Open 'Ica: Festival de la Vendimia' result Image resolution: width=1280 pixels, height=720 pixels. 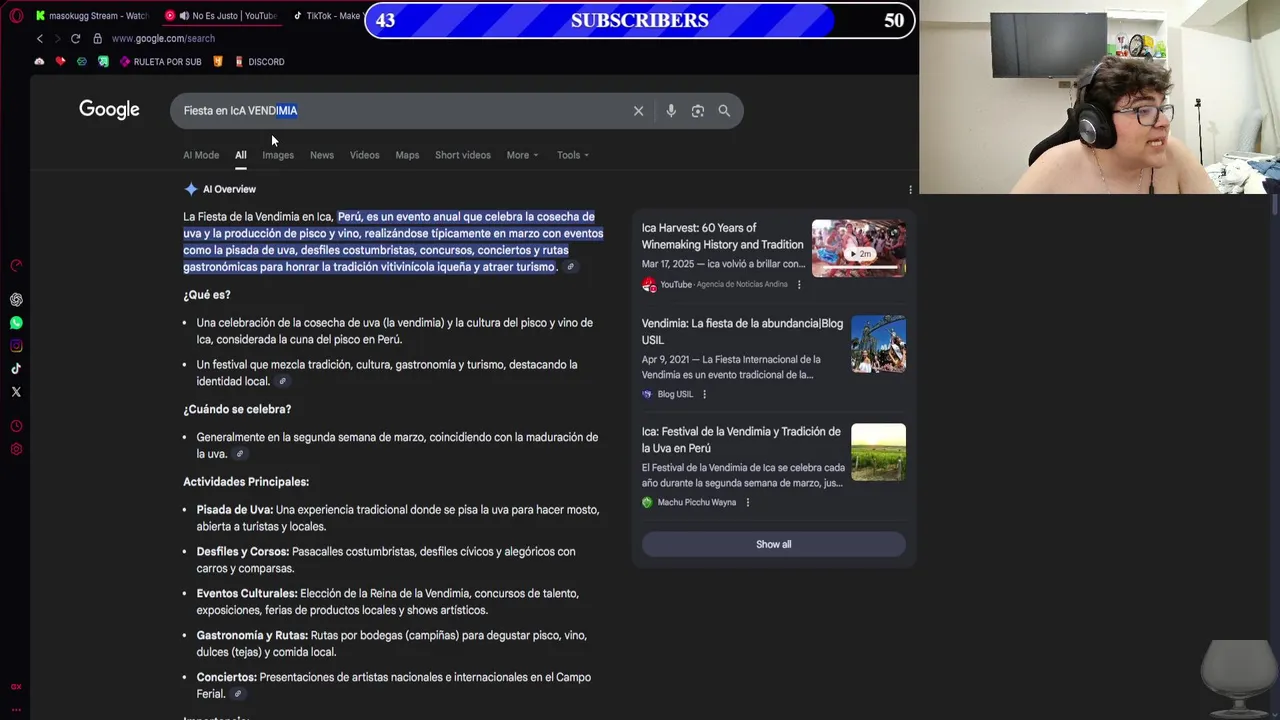pyautogui.click(x=741, y=440)
